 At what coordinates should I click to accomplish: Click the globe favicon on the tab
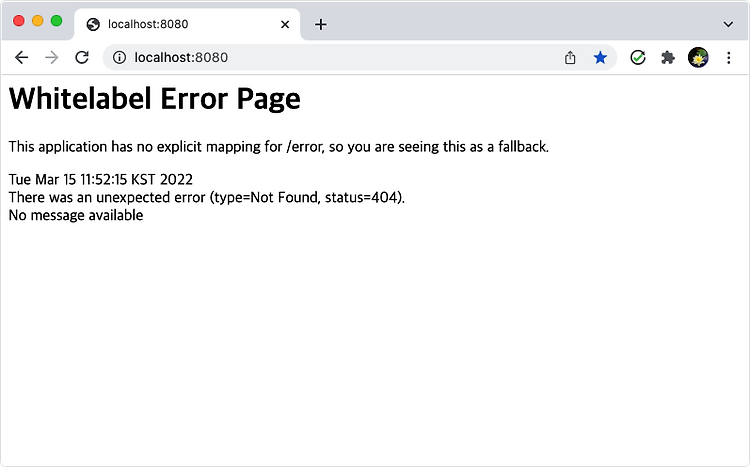click(x=93, y=24)
